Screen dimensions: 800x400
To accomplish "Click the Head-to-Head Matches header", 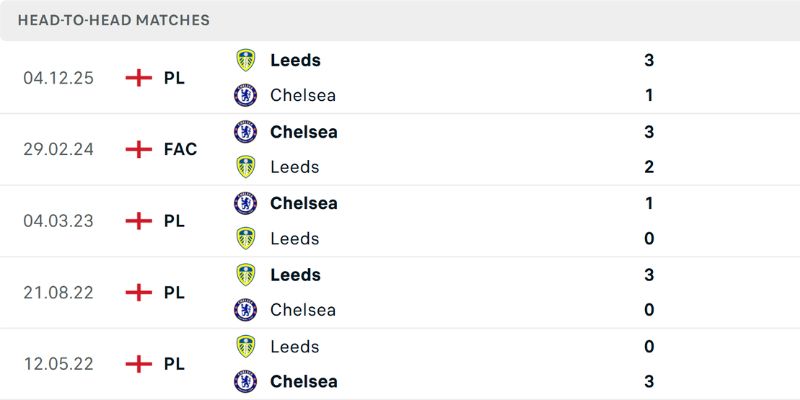I will coord(114,20).
